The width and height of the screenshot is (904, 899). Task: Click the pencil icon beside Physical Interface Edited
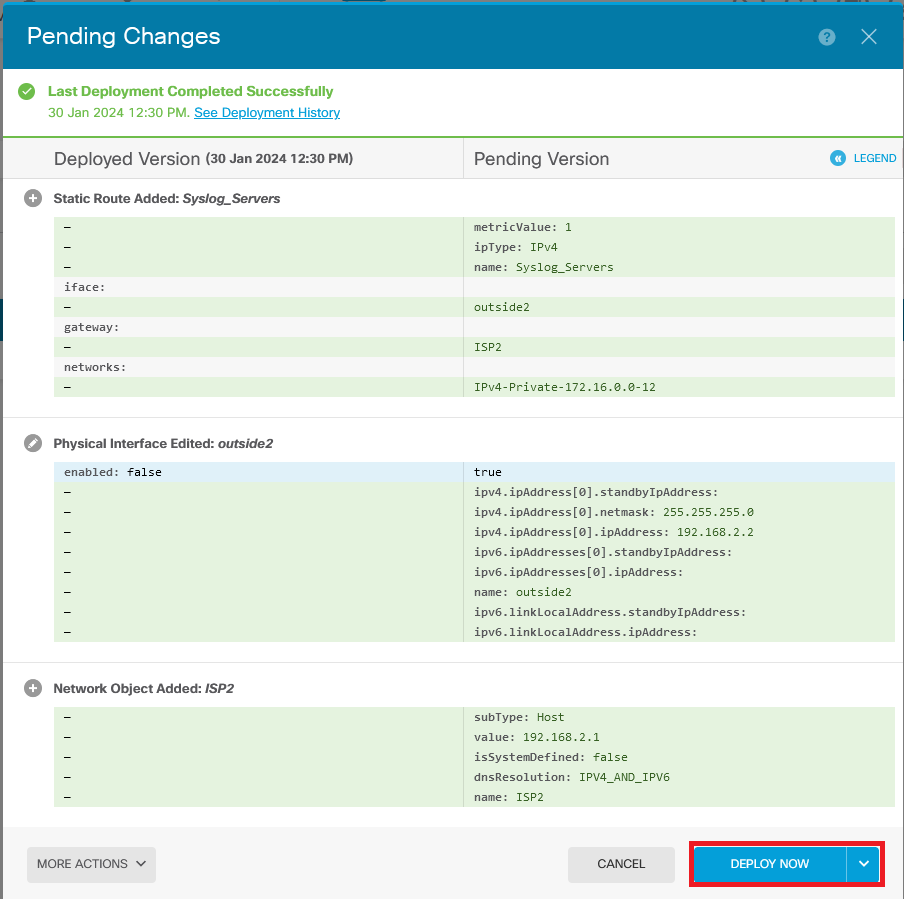coord(33,443)
